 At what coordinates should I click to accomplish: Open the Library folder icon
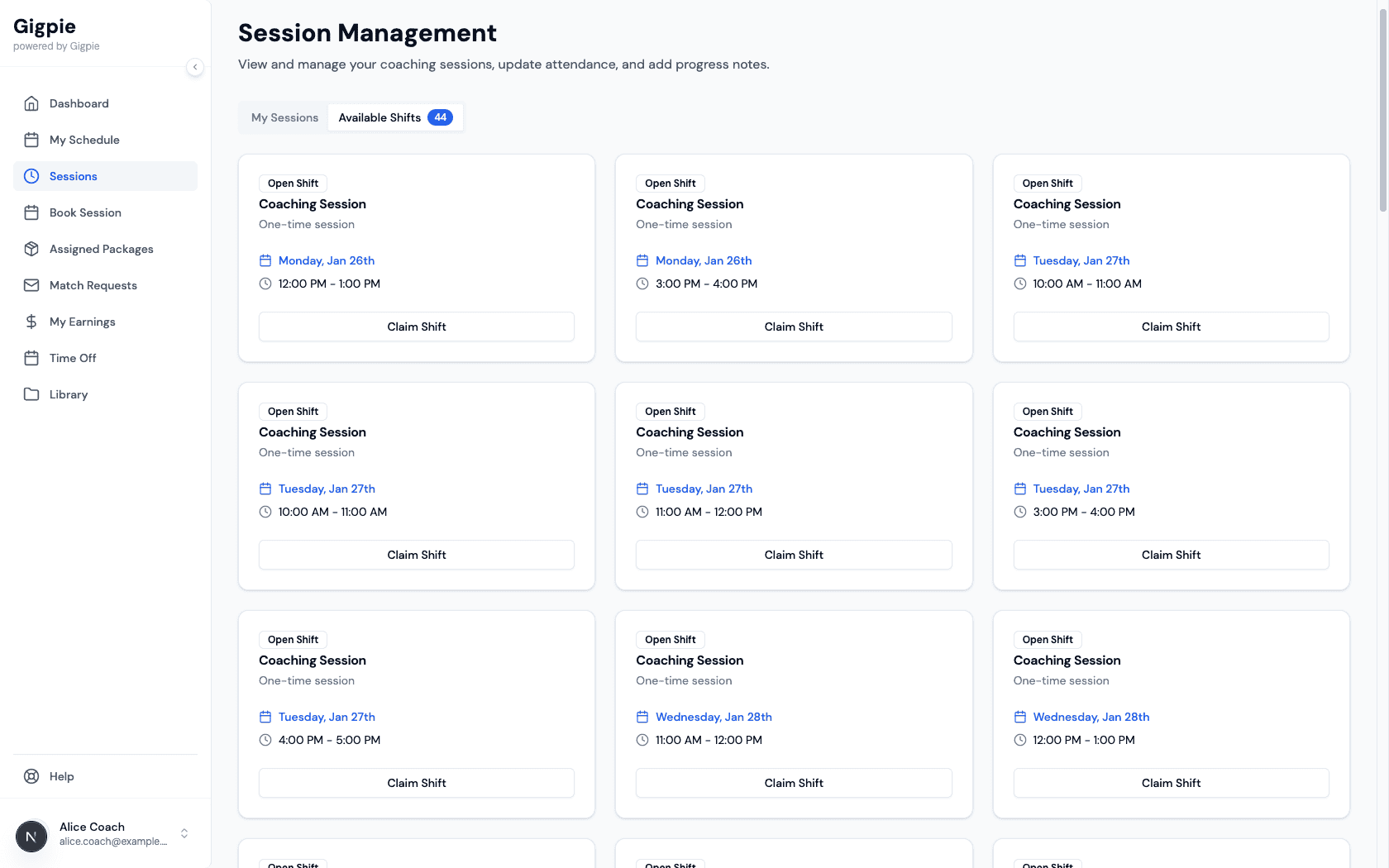[31, 394]
